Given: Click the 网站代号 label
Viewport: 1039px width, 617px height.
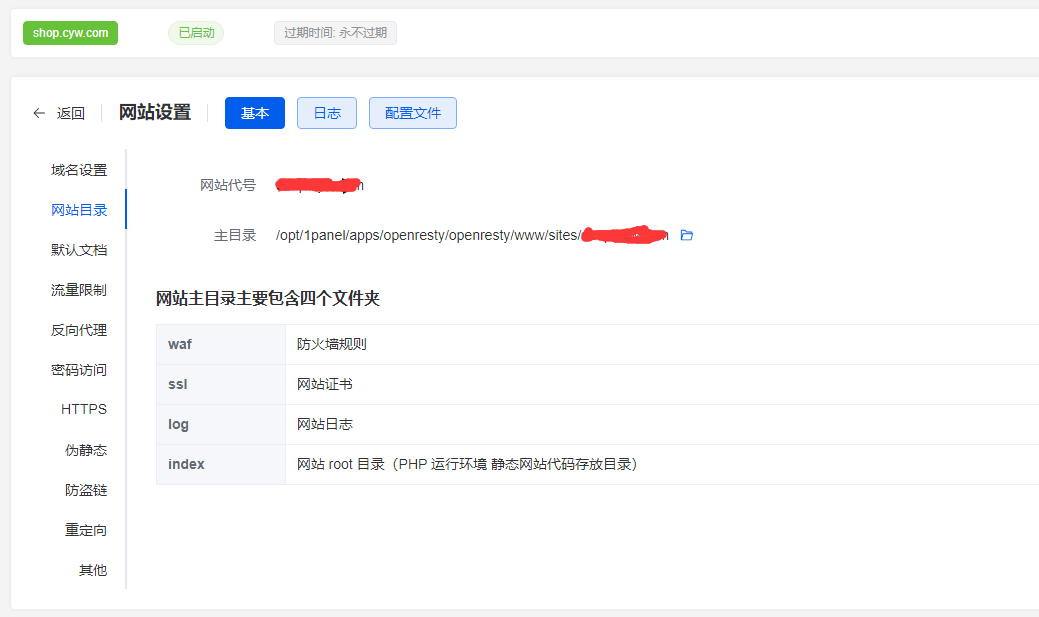Looking at the screenshot, I should 228,185.
